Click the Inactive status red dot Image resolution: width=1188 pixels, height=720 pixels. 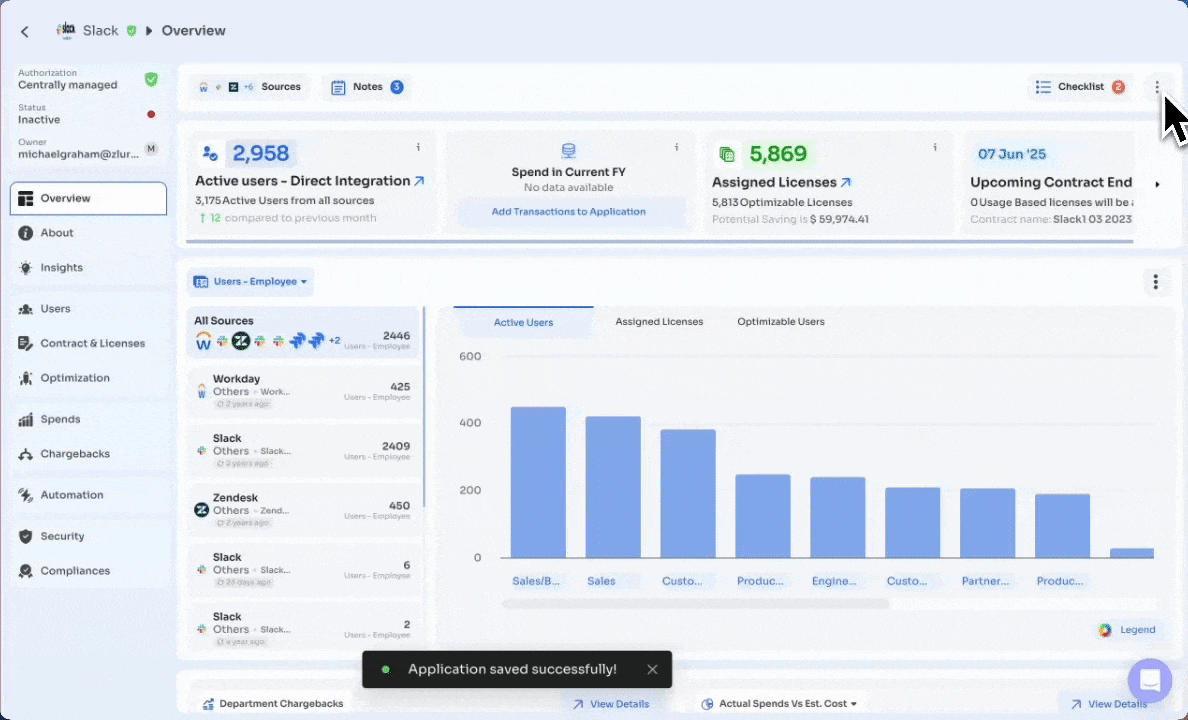151,114
